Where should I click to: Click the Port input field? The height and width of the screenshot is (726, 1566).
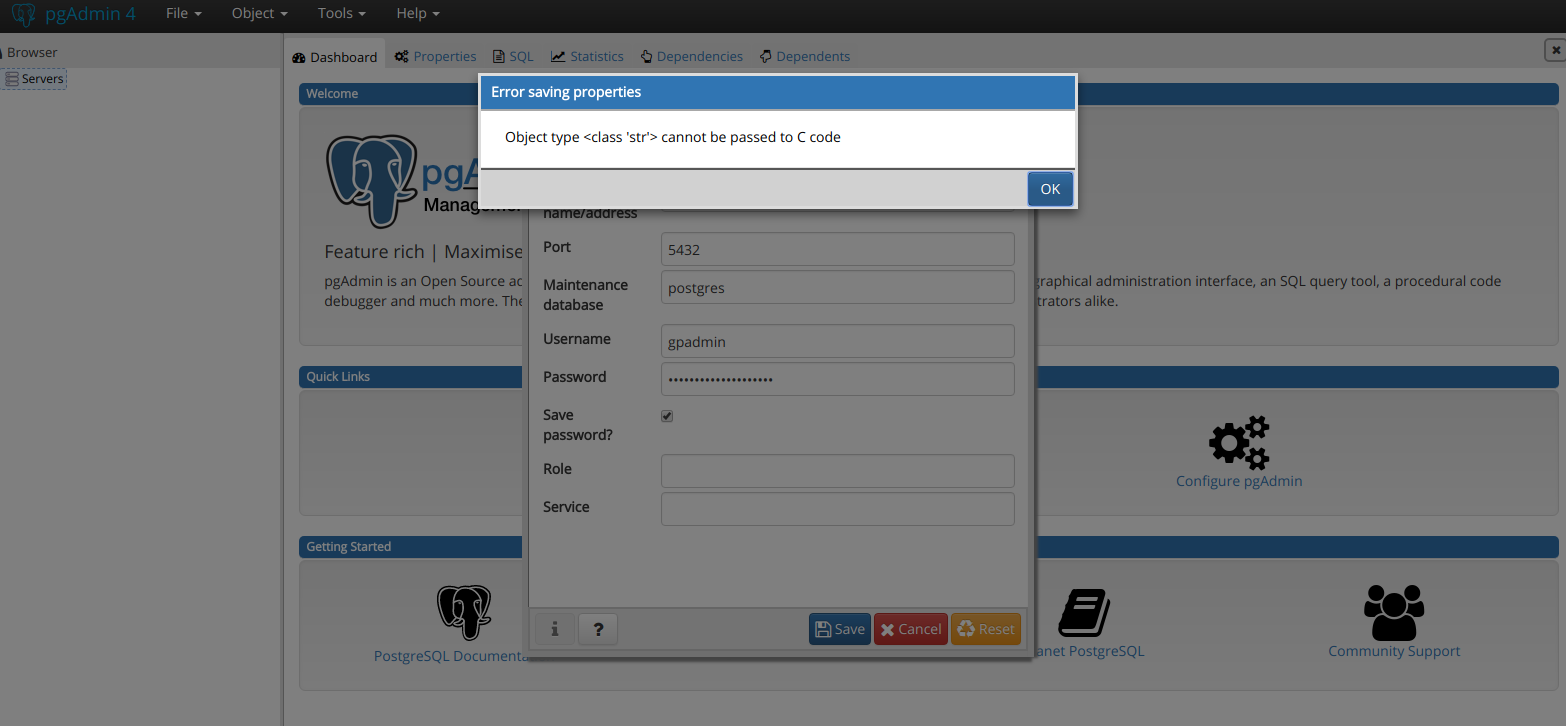tap(837, 249)
